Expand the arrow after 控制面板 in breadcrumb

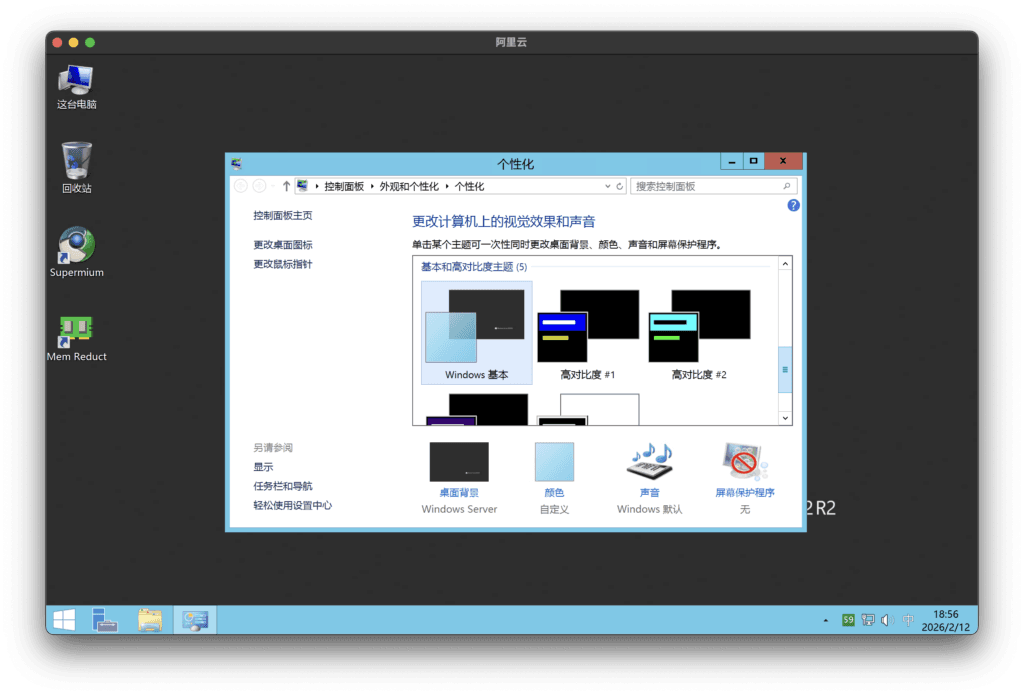[372, 186]
